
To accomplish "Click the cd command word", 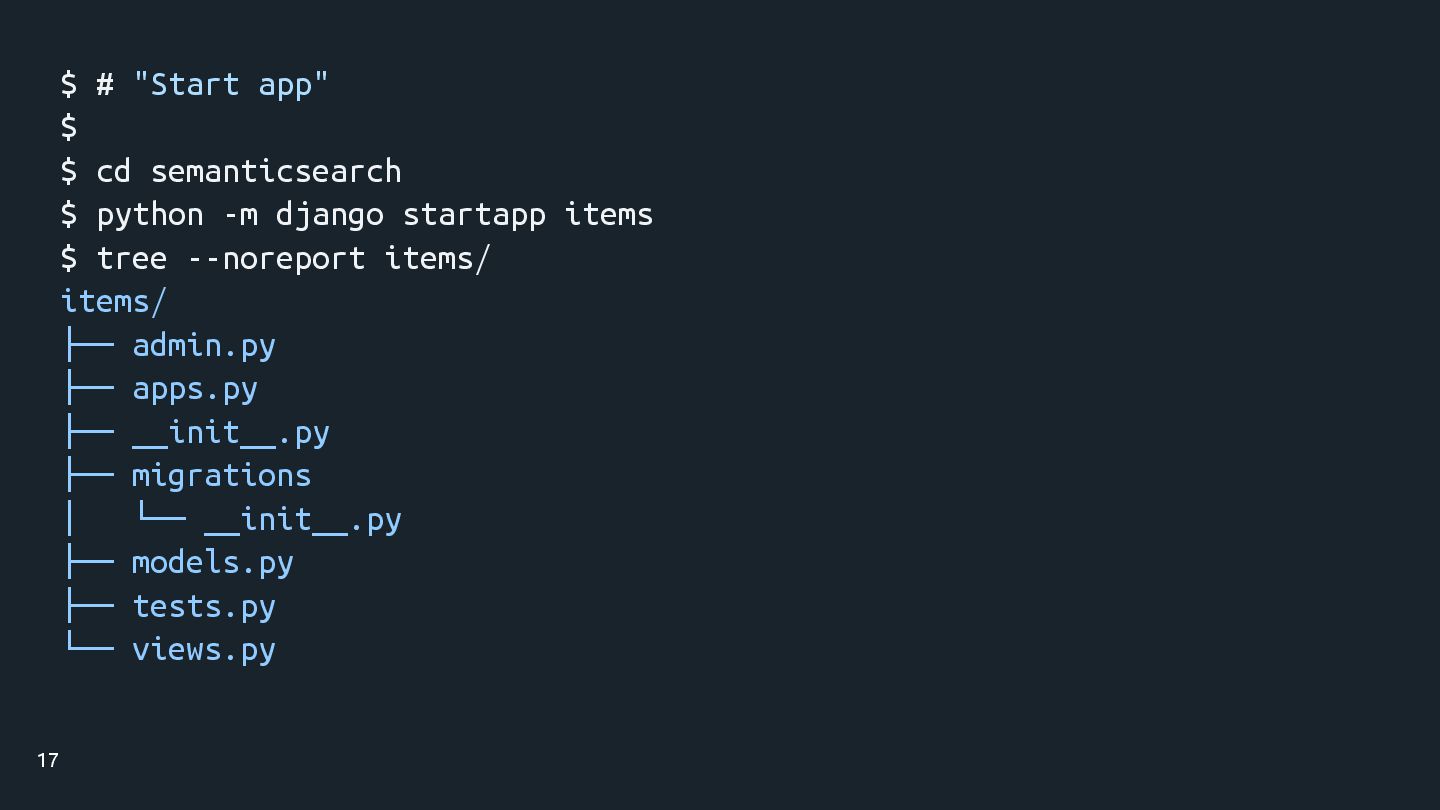I will [113, 171].
